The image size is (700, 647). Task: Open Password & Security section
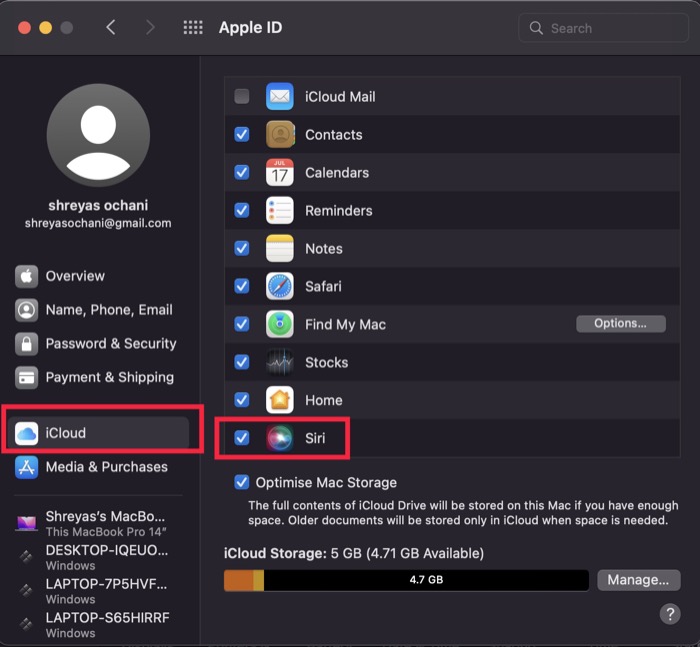click(x=99, y=344)
